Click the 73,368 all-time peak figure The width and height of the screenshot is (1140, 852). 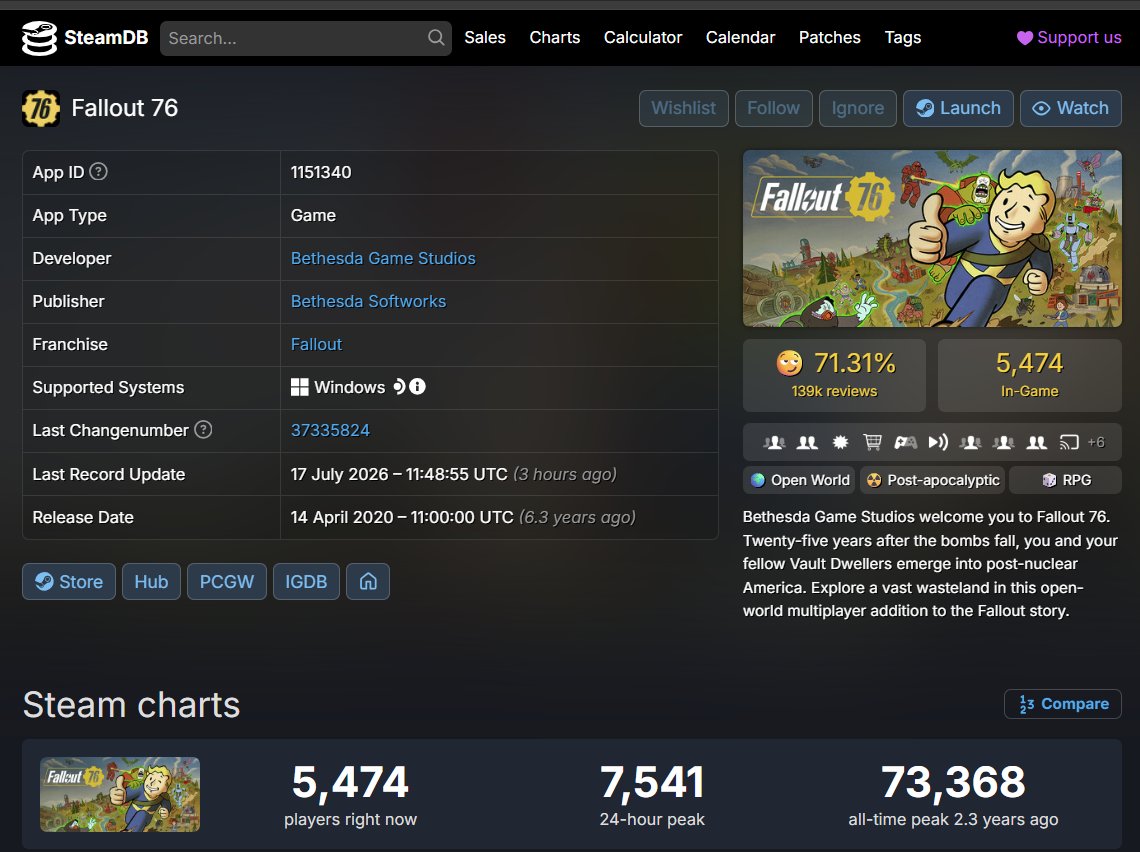point(953,782)
